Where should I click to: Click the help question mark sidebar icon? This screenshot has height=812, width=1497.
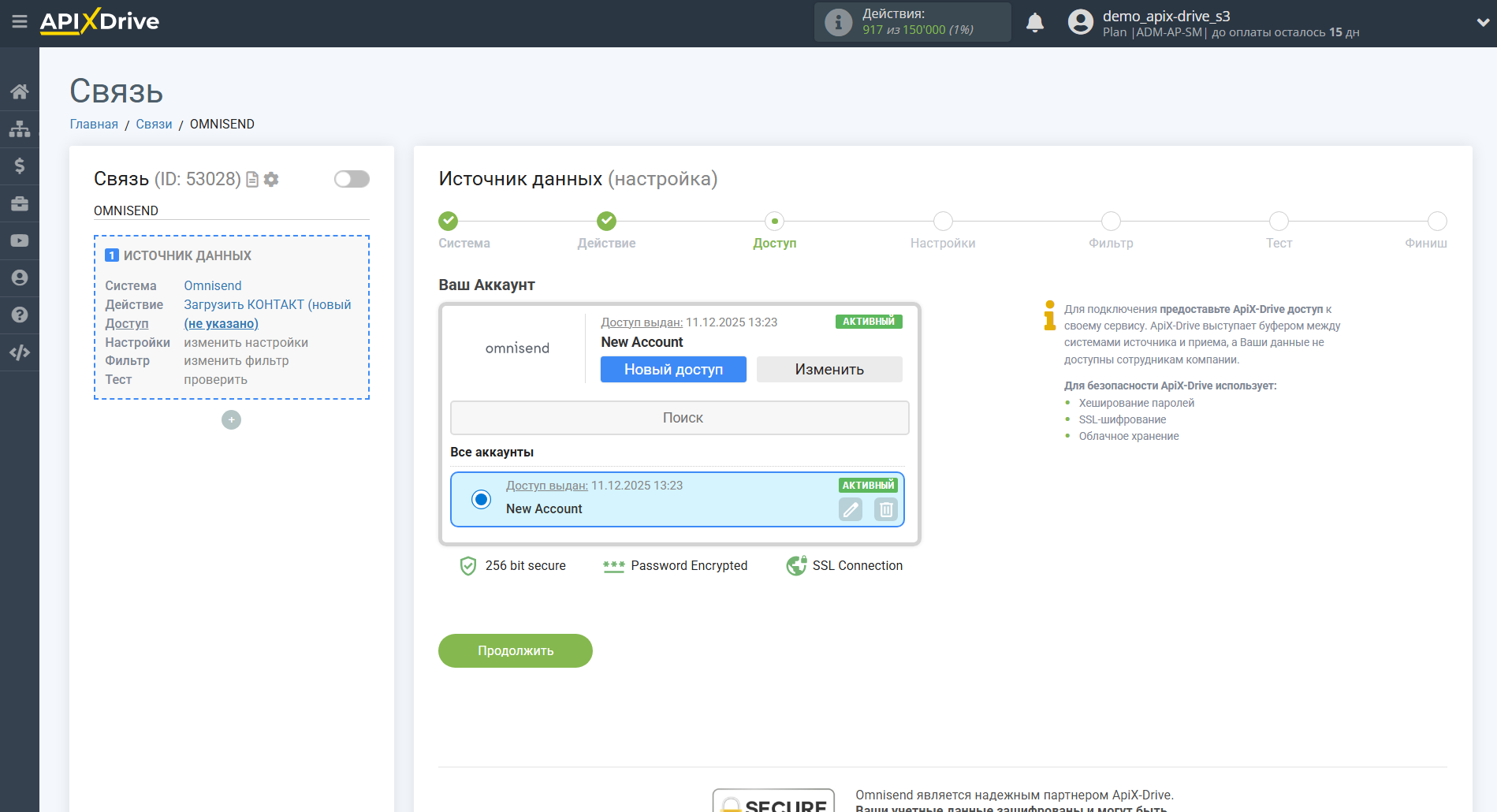[x=19, y=315]
